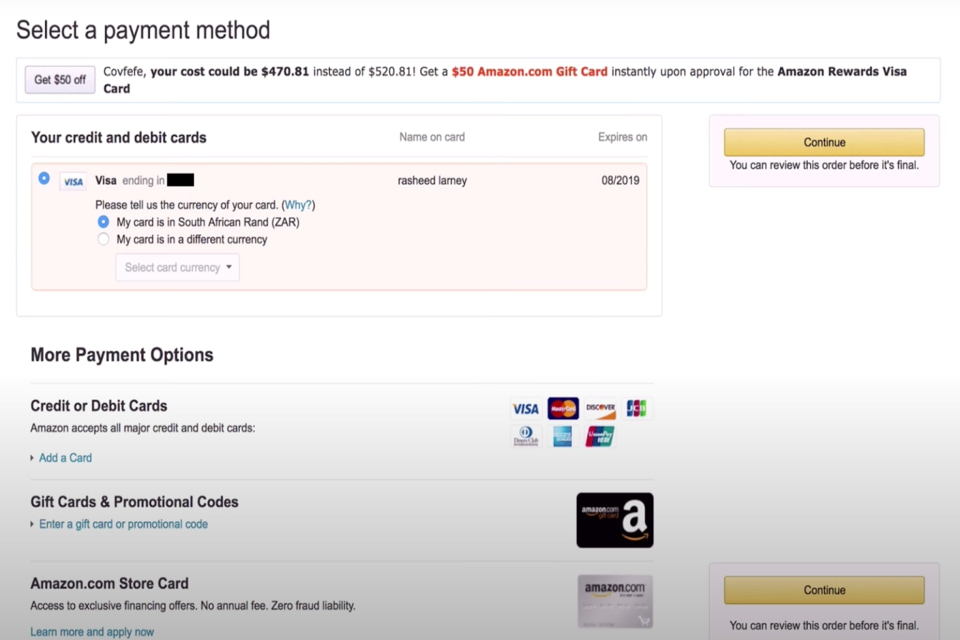Expand the gift card or promotional code entry

click(122, 523)
